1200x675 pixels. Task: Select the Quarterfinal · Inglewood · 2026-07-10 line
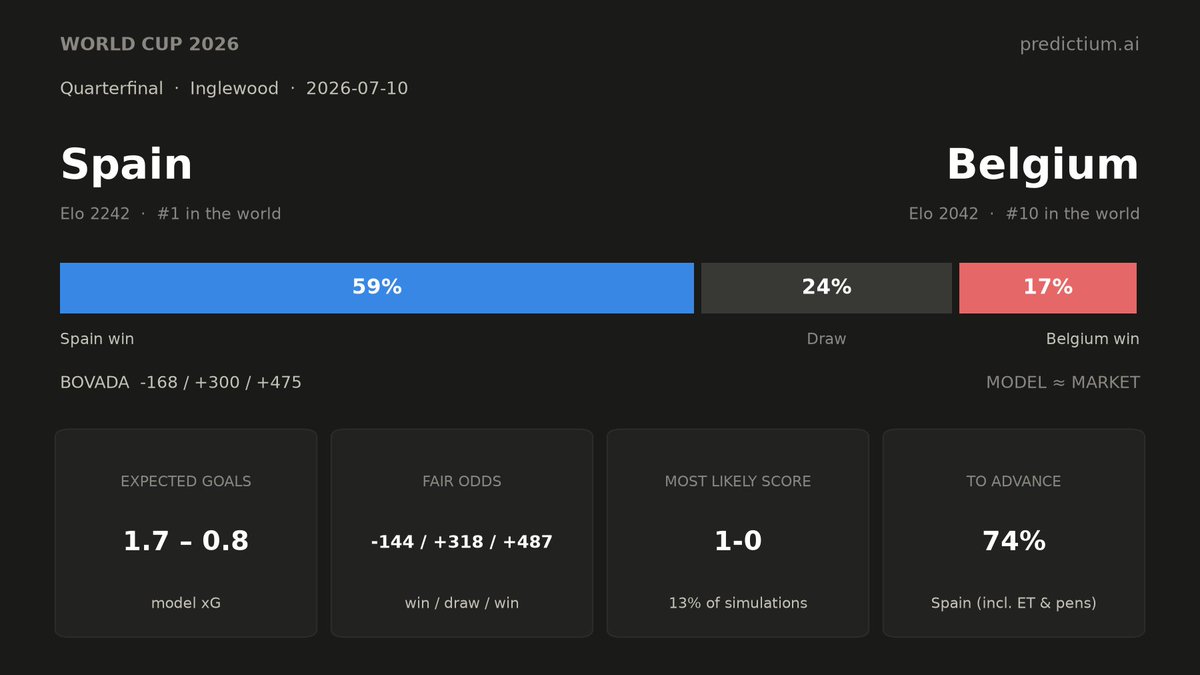234,88
